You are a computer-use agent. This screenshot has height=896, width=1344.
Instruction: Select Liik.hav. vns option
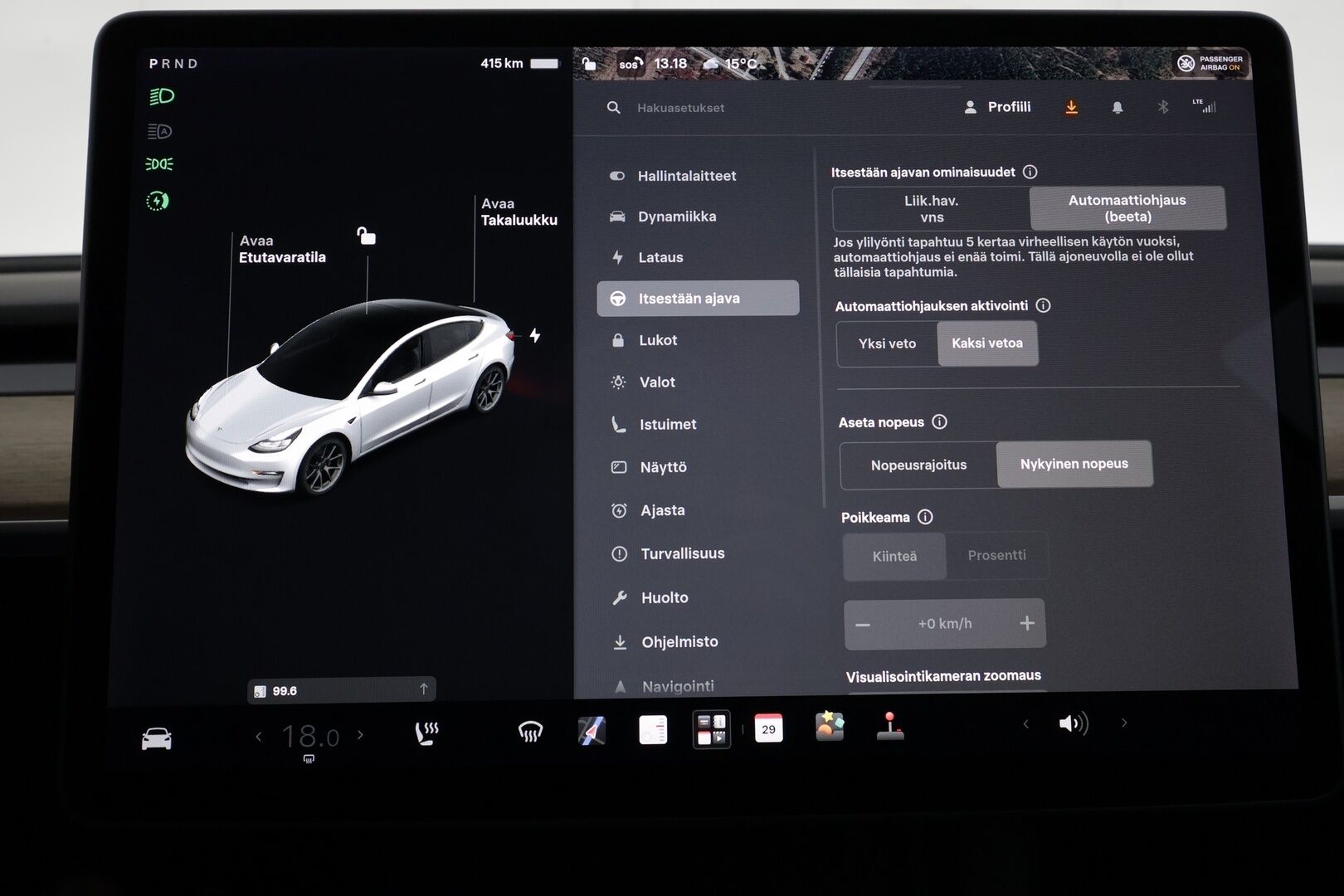pyautogui.click(x=931, y=208)
